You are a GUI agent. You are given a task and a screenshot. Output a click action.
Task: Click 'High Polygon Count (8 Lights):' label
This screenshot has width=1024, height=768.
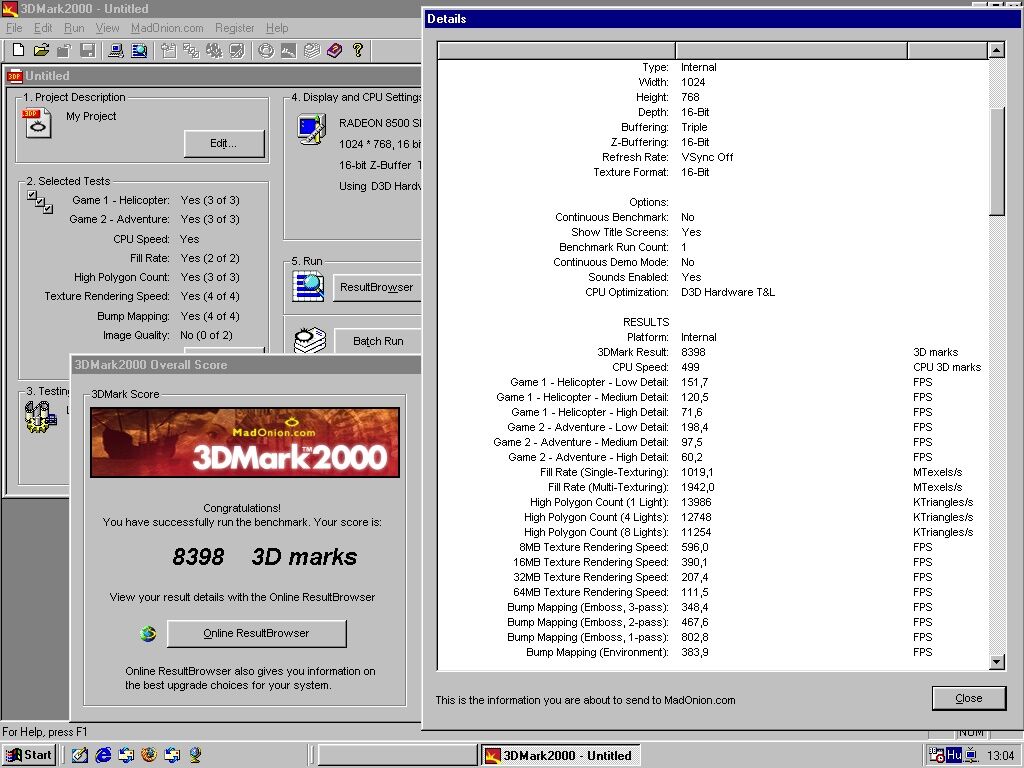[597, 532]
